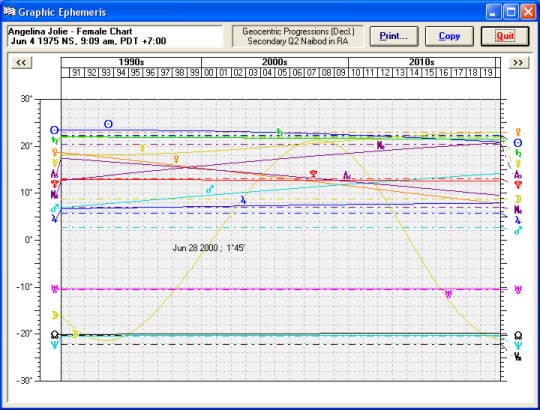Image resolution: width=540 pixels, height=410 pixels.
Task: Click the year 91 cell
Action: click(x=76, y=73)
